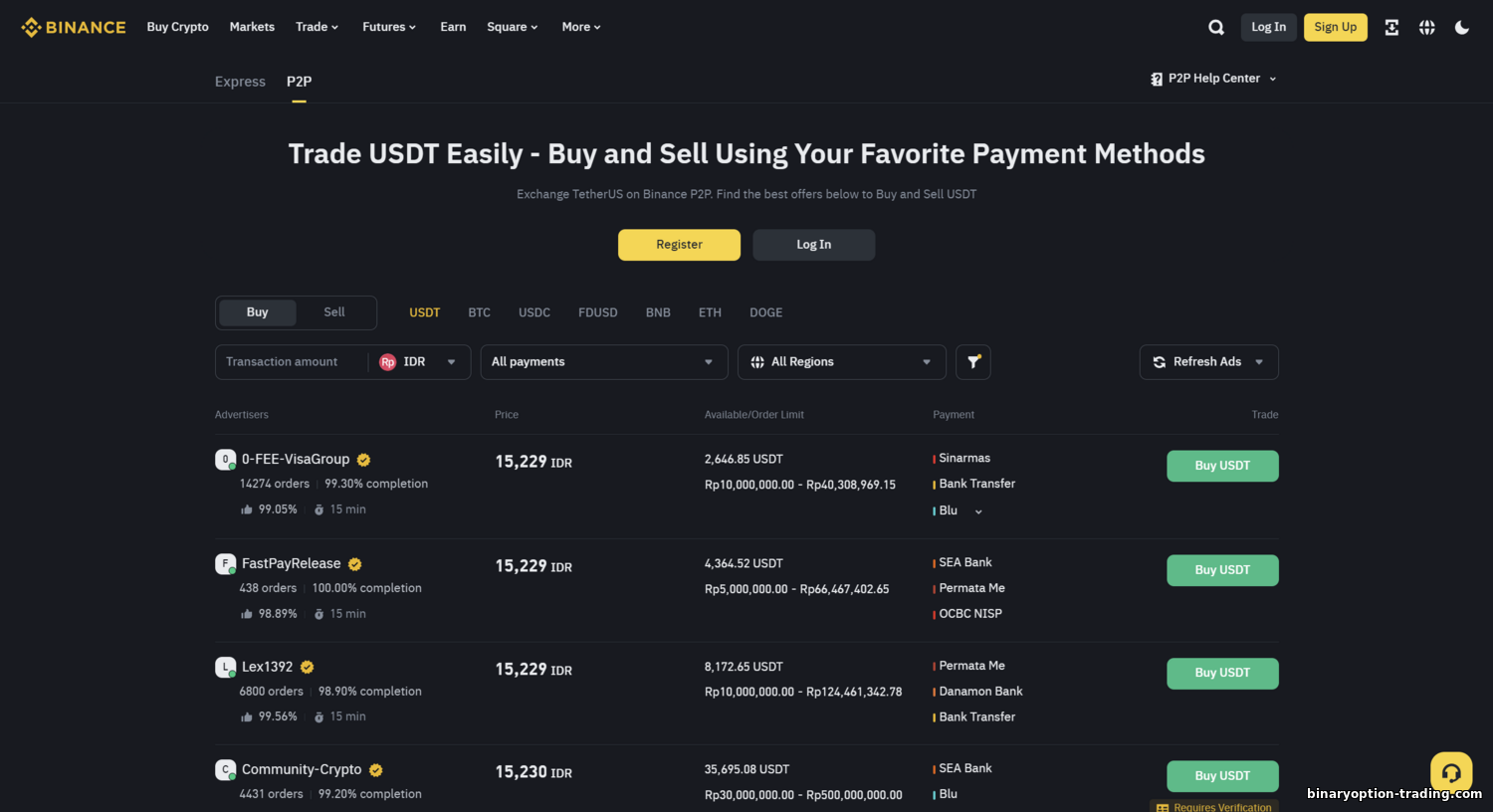Image resolution: width=1493 pixels, height=812 pixels.
Task: Open the filter funnel icon
Action: [x=973, y=362]
